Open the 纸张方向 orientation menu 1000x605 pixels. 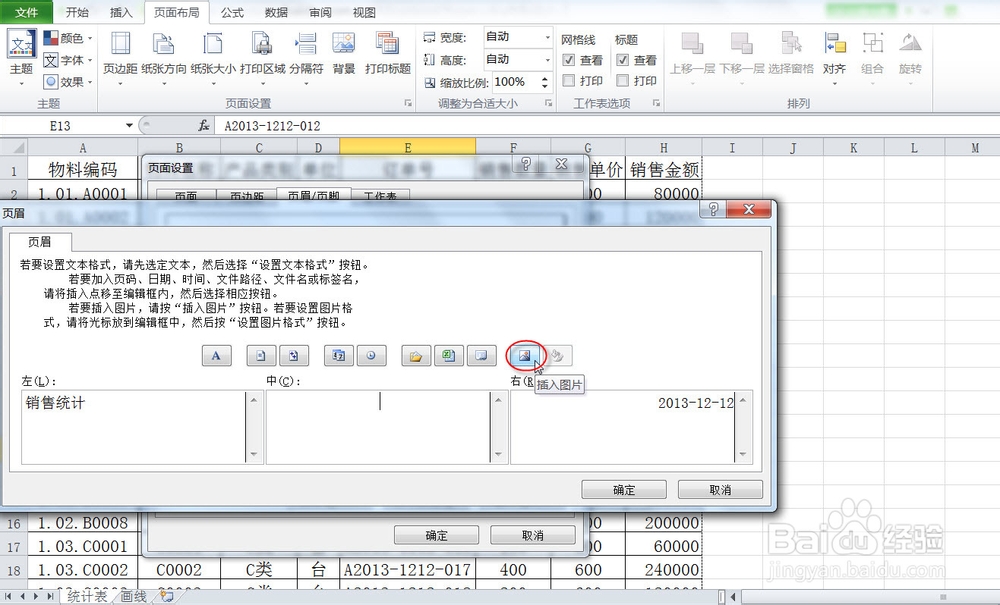[x=163, y=59]
